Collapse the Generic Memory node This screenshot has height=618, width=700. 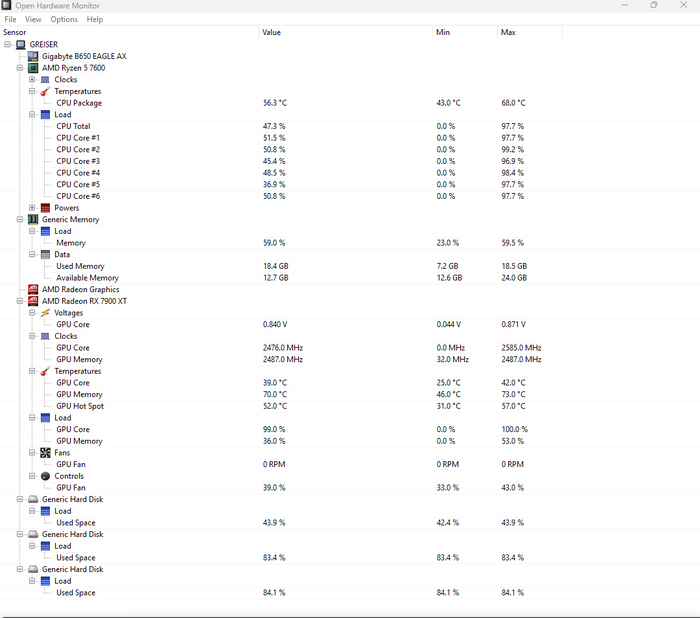20,219
